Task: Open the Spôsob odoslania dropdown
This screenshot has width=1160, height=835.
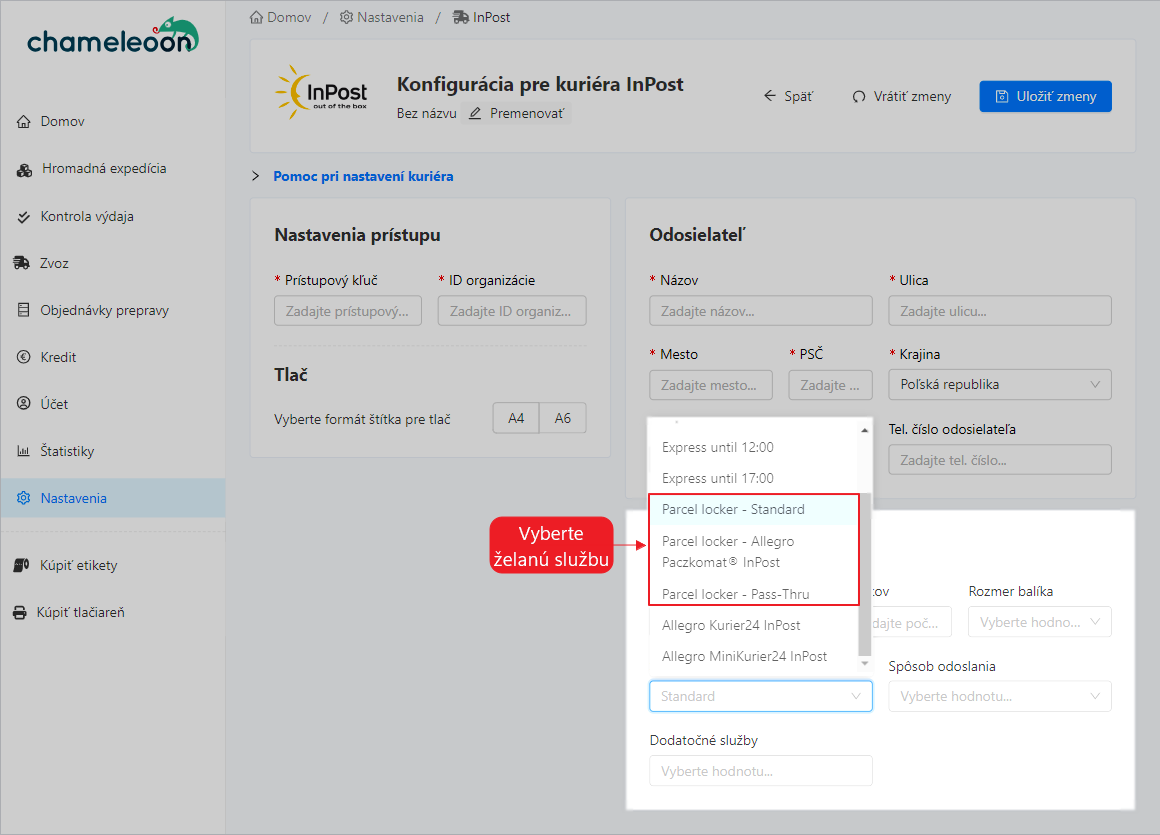Action: (x=999, y=696)
